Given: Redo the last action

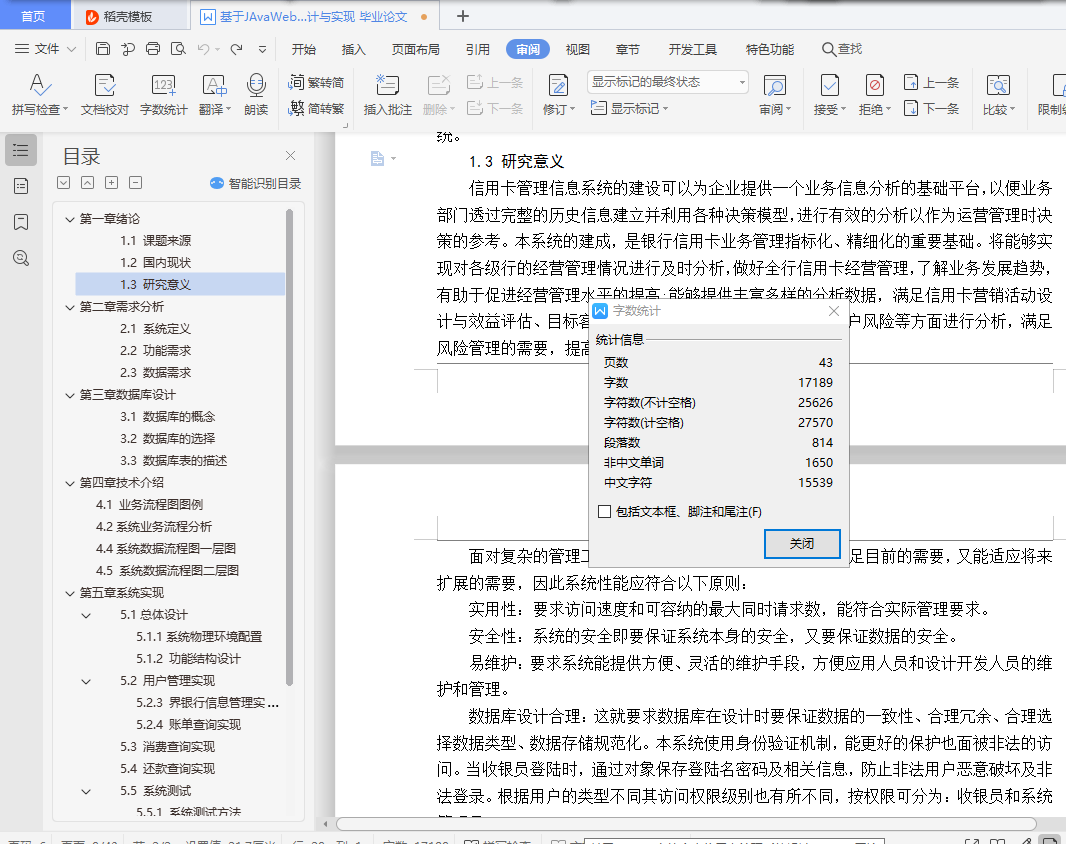Looking at the screenshot, I should pos(237,48).
